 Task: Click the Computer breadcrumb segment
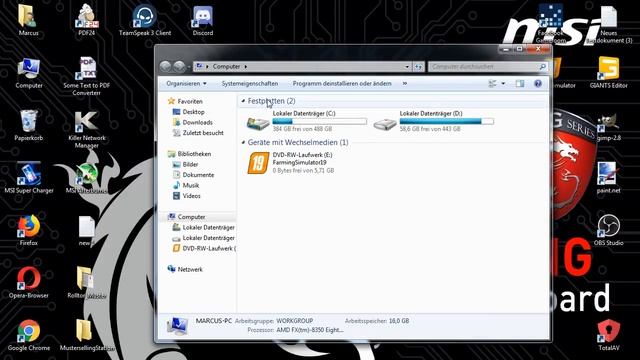[226, 67]
